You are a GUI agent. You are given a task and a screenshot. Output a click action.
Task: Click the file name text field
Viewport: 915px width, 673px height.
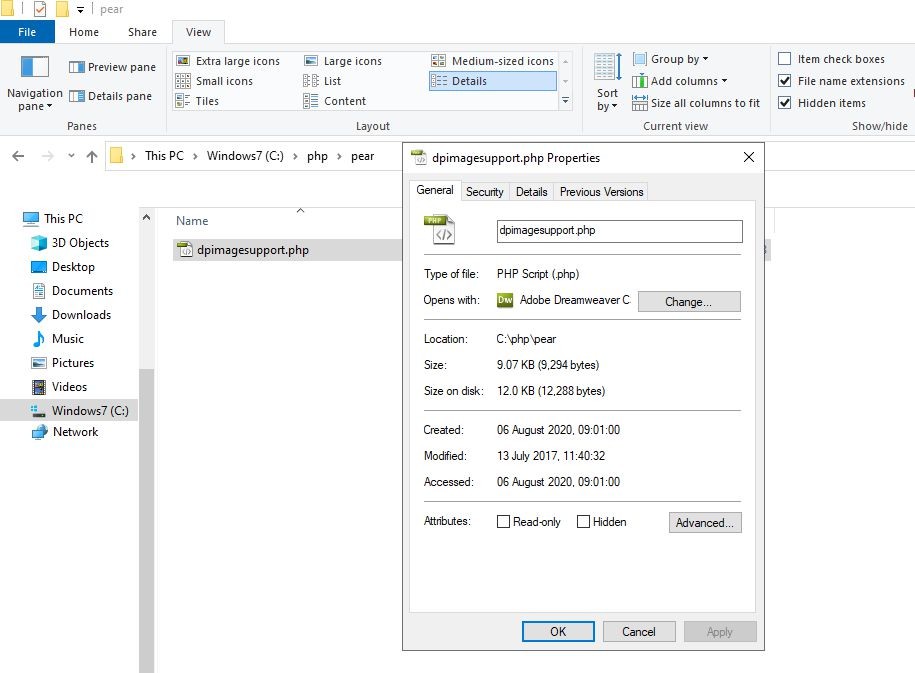[619, 231]
